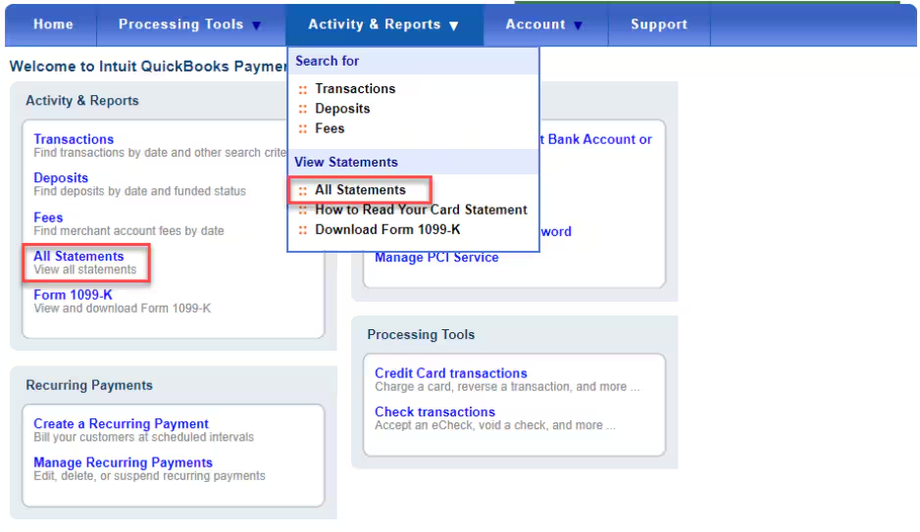
Task: Go to the Home tab
Action: [x=53, y=25]
